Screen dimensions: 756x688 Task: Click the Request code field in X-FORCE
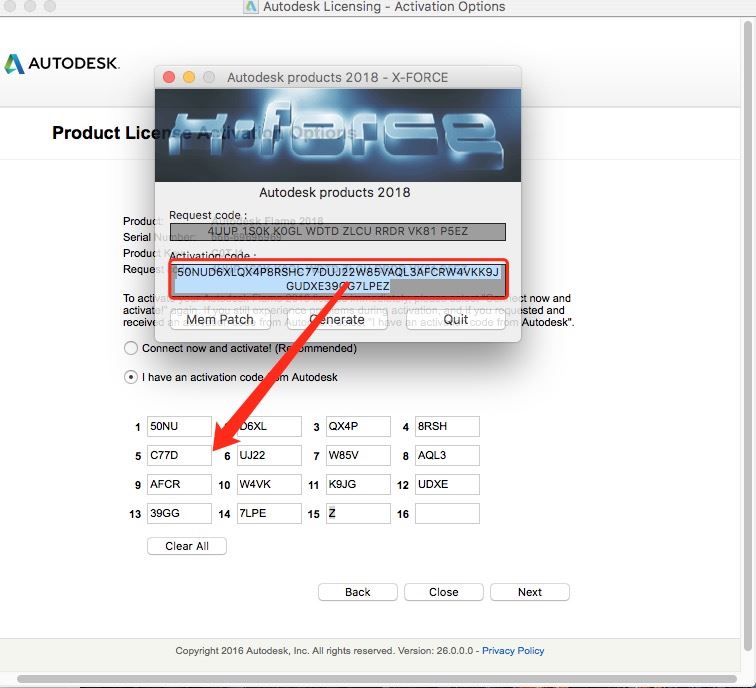point(338,232)
